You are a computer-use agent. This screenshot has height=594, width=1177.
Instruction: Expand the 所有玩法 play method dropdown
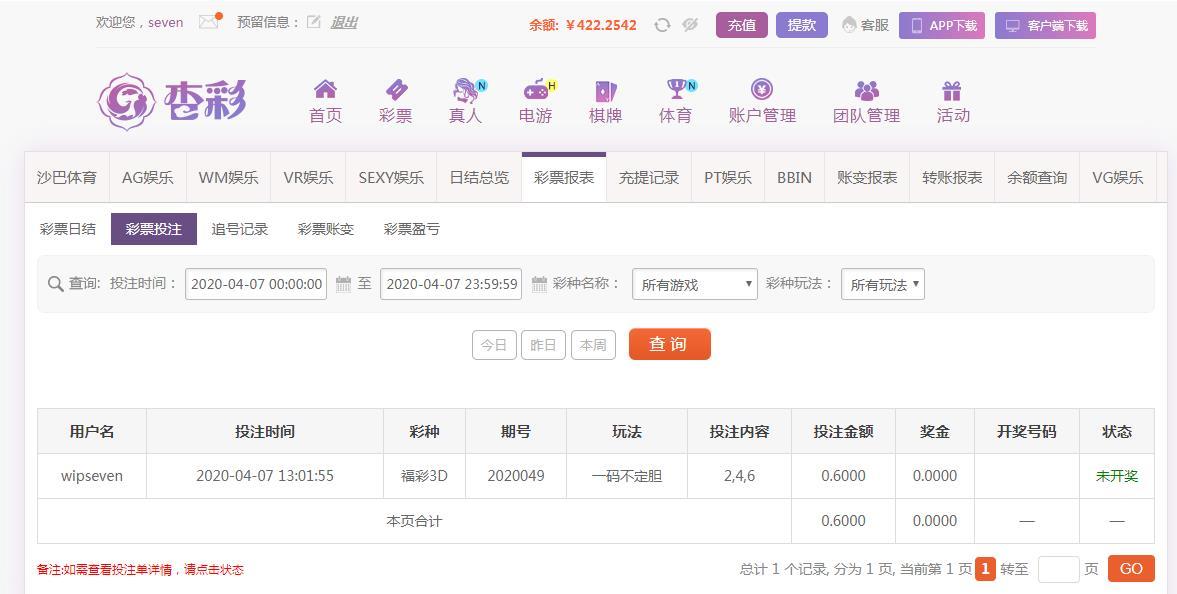882,284
